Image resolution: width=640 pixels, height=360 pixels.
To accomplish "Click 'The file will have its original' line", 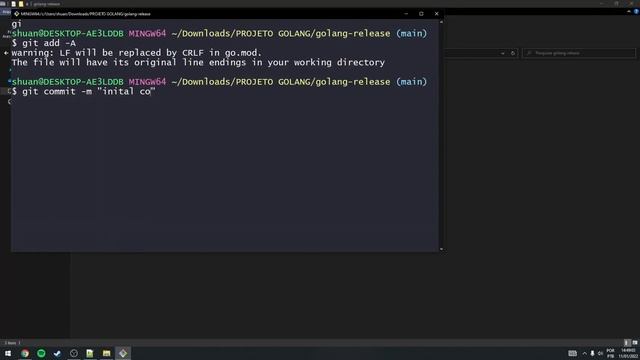I will [198, 62].
